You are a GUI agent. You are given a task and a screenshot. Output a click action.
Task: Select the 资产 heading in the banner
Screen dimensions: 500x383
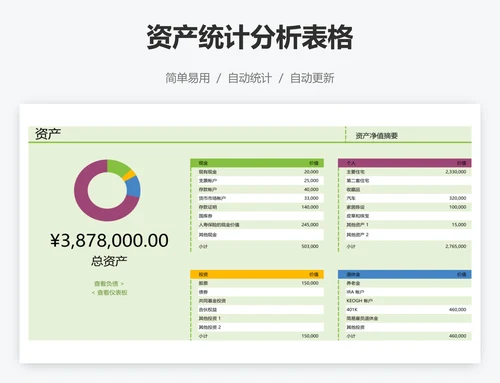48,134
